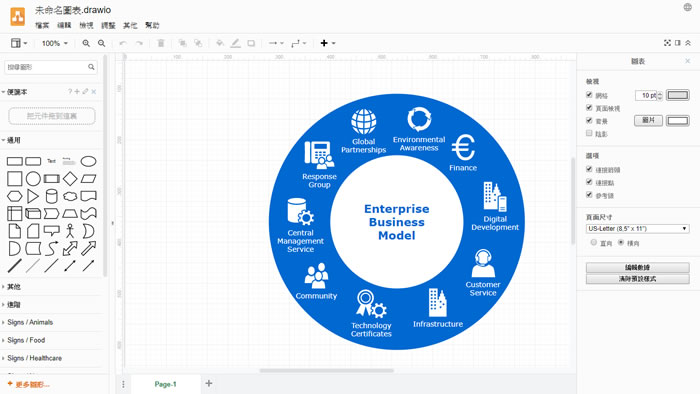
Task: Click the zoom in magnifier icon
Action: click(x=86, y=43)
